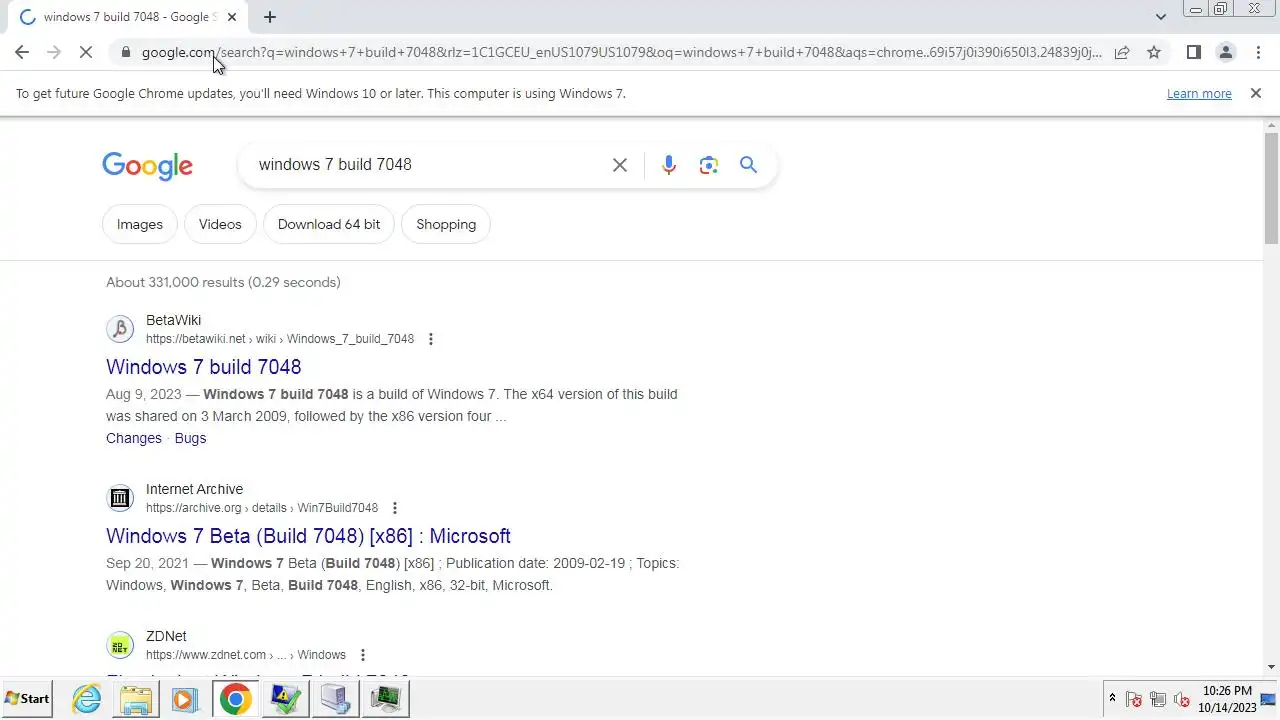This screenshot has height=720, width=1280.
Task: Switch to Chrome in the taskbar
Action: (x=236, y=699)
